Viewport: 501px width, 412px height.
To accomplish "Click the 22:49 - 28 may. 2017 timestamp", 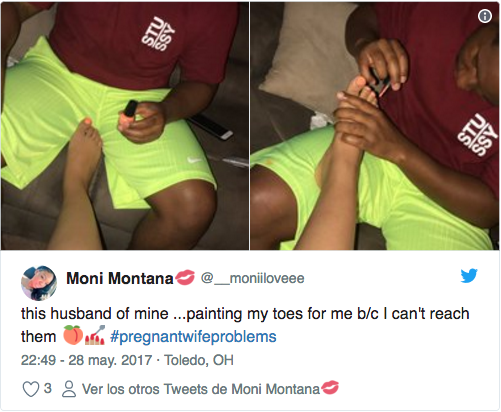I will coord(86,360).
